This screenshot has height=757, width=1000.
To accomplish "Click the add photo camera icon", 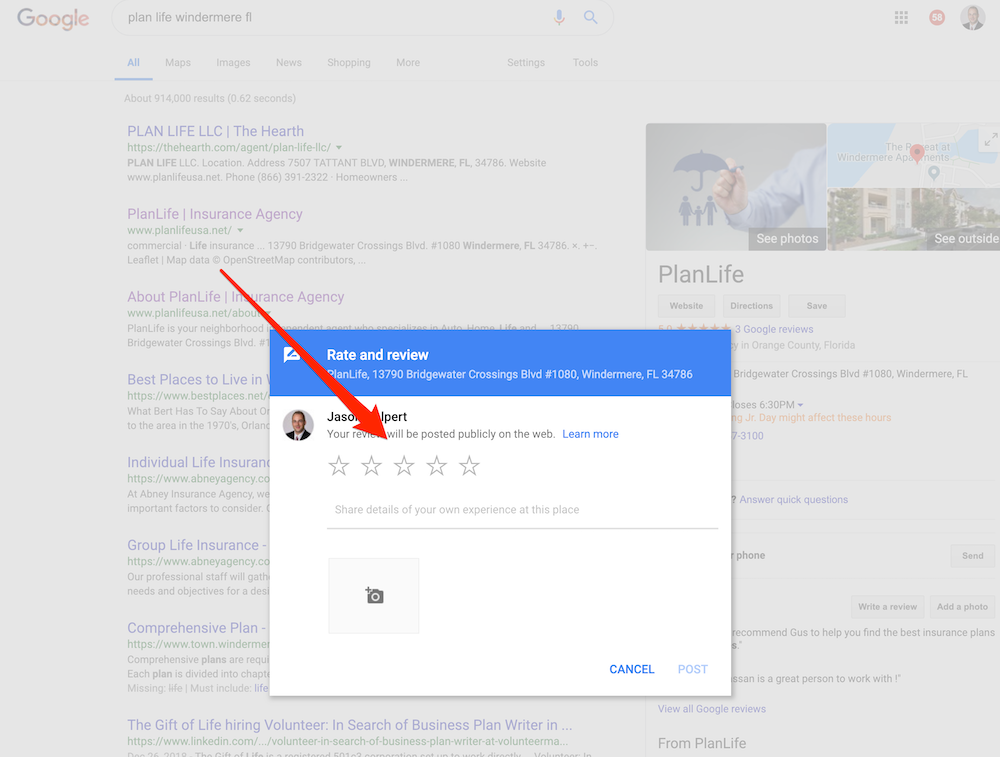I will pyautogui.click(x=374, y=596).
